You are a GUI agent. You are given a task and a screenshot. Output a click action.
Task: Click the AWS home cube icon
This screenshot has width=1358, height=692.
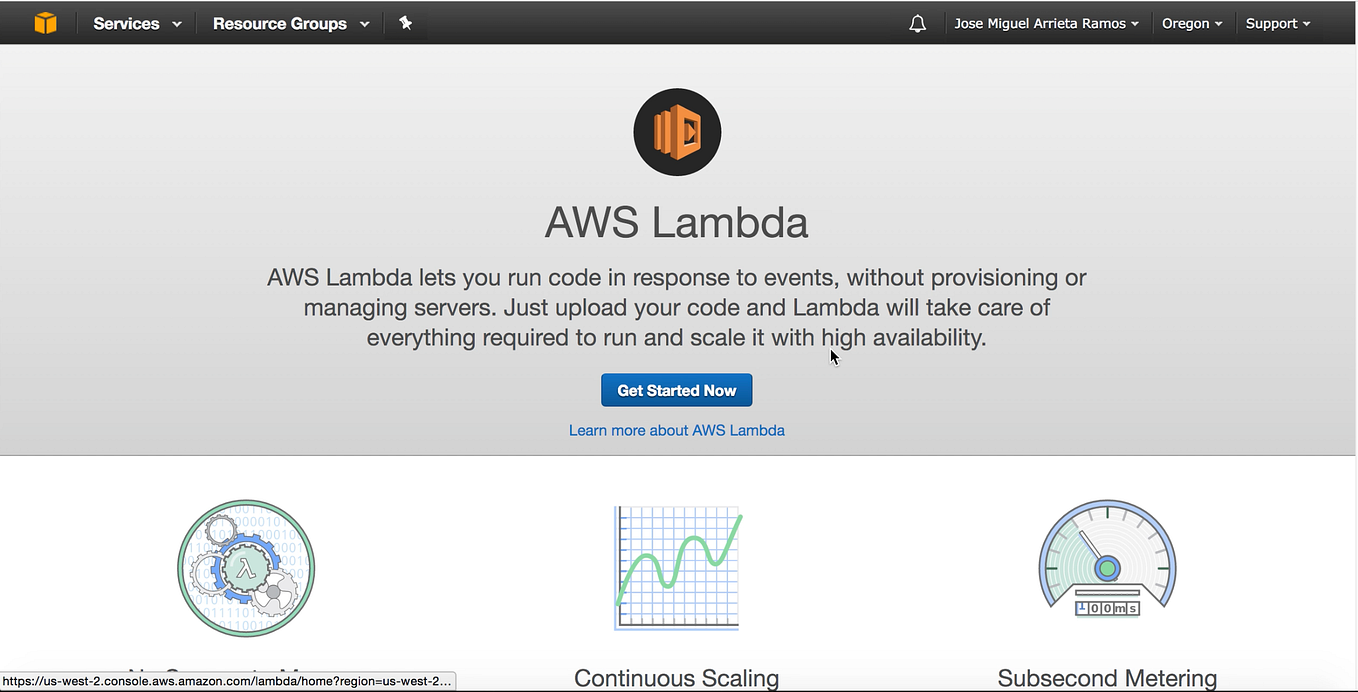[45, 22]
